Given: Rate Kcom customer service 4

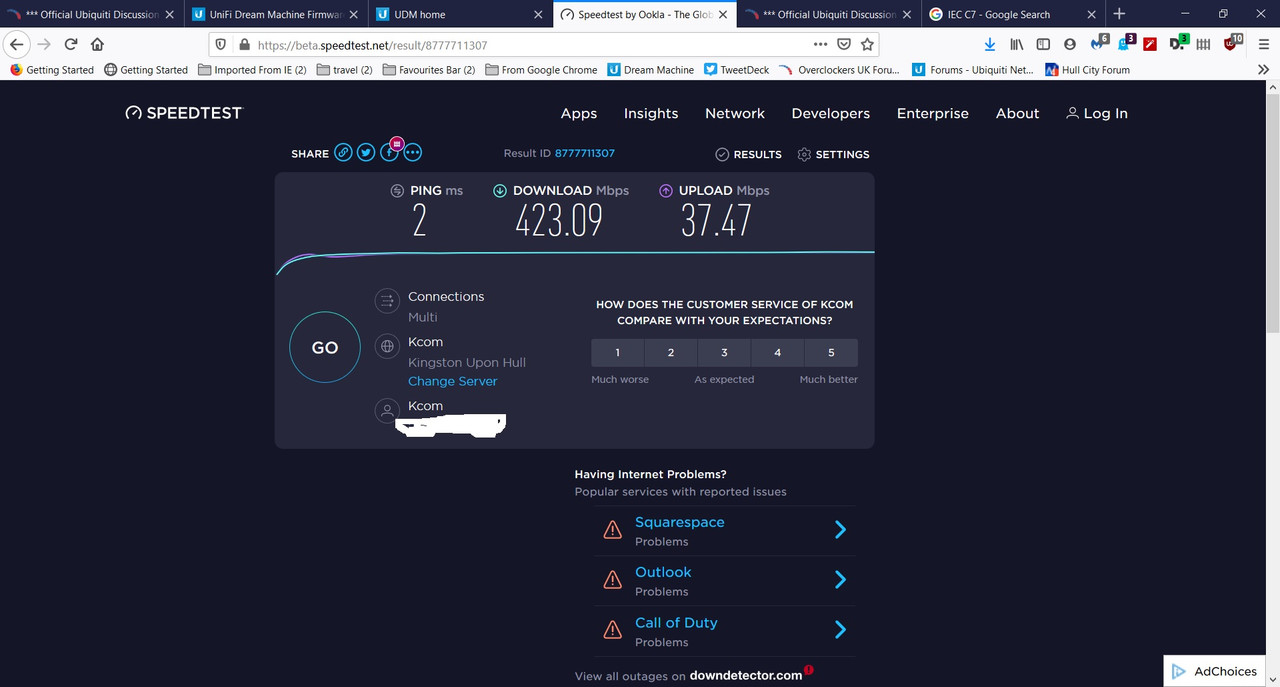Looking at the screenshot, I should 778,352.
